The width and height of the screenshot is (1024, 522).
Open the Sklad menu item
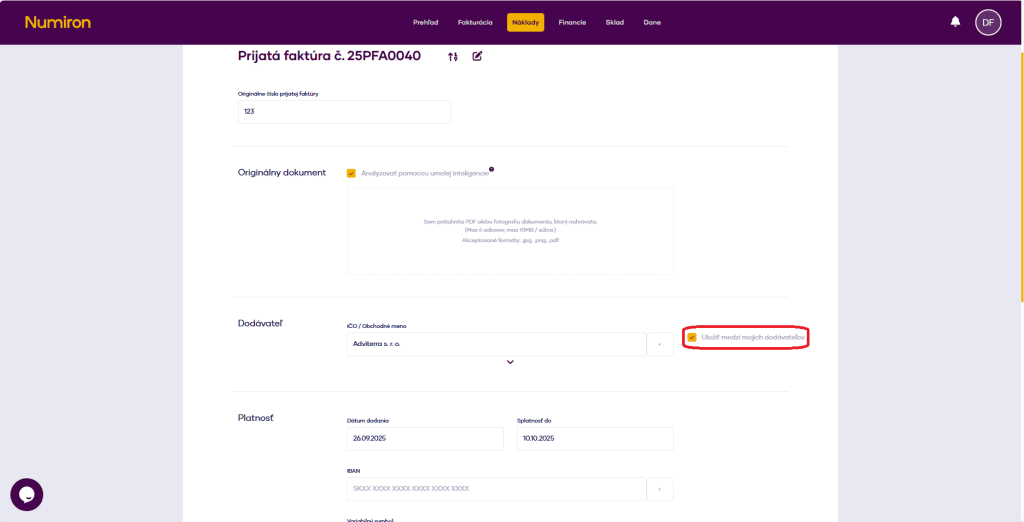(x=614, y=22)
